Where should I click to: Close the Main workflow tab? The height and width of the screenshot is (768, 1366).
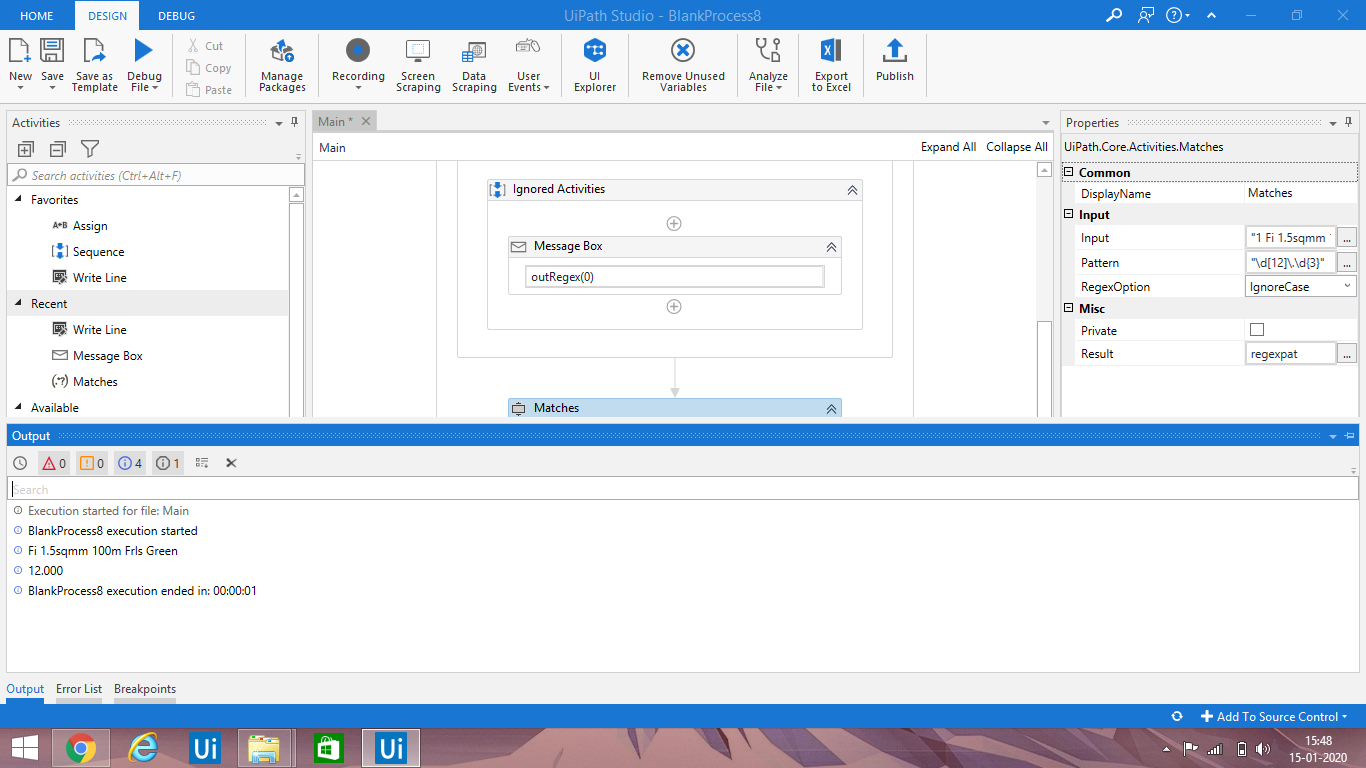click(366, 122)
